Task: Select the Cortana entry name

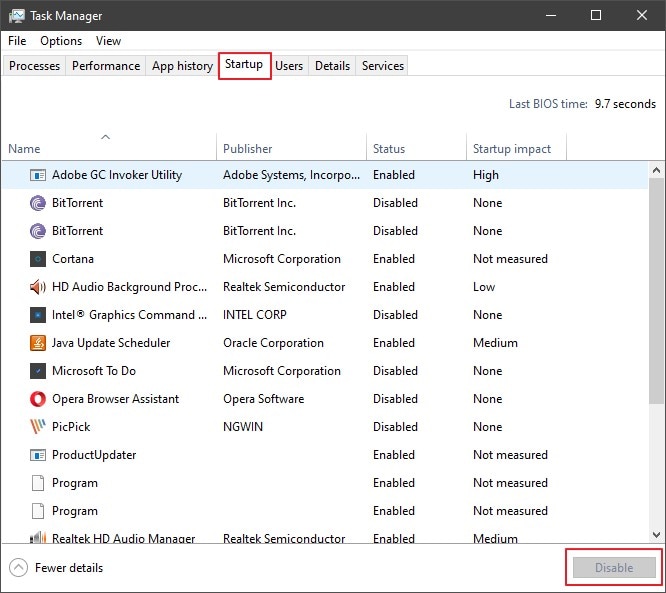Action: [73, 259]
